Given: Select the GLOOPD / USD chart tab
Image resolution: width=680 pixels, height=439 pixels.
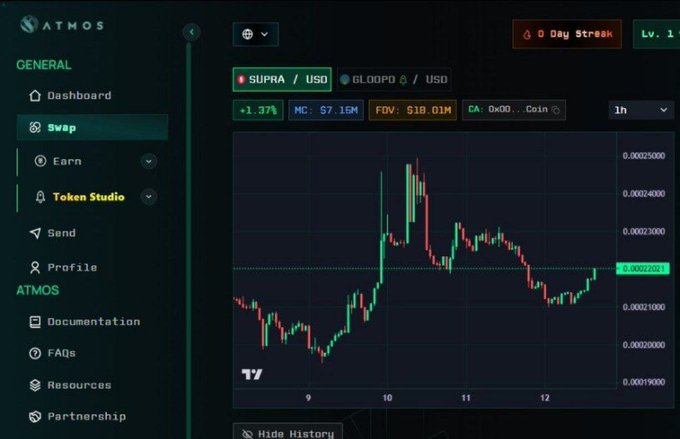Looking at the screenshot, I should pyautogui.click(x=394, y=79).
